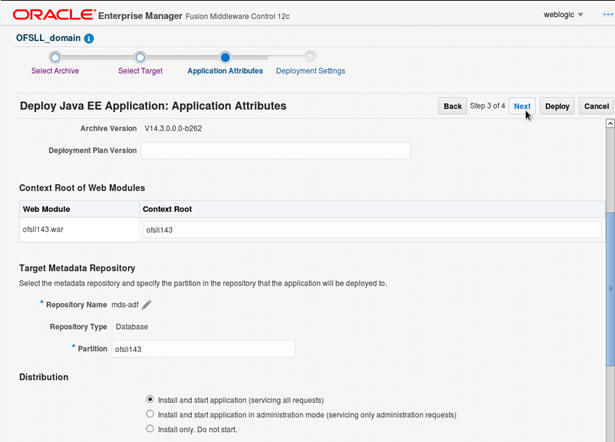Click the Target Metadata Repository heading
Viewport: 615px width, 442px height.
[x=77, y=268]
